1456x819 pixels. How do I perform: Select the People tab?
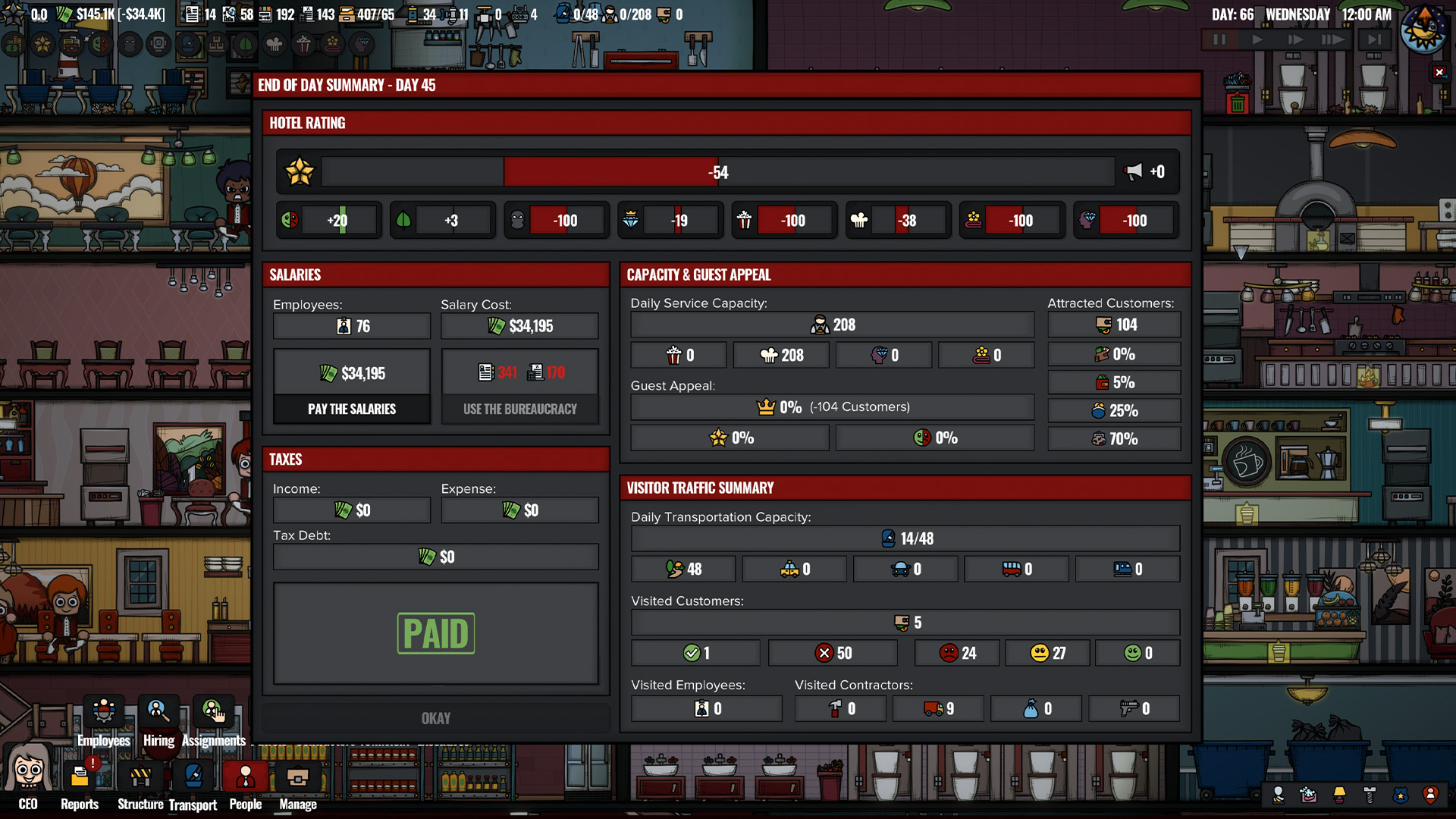click(245, 777)
